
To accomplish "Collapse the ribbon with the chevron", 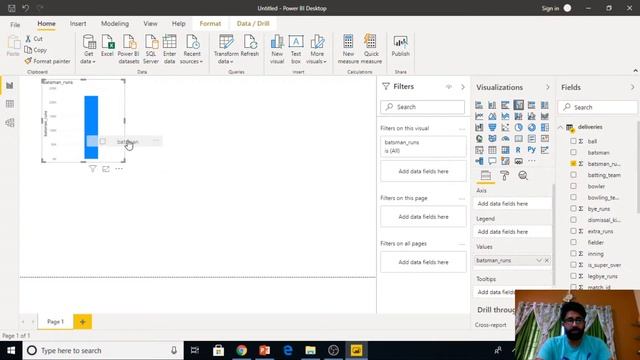I will click(635, 71).
